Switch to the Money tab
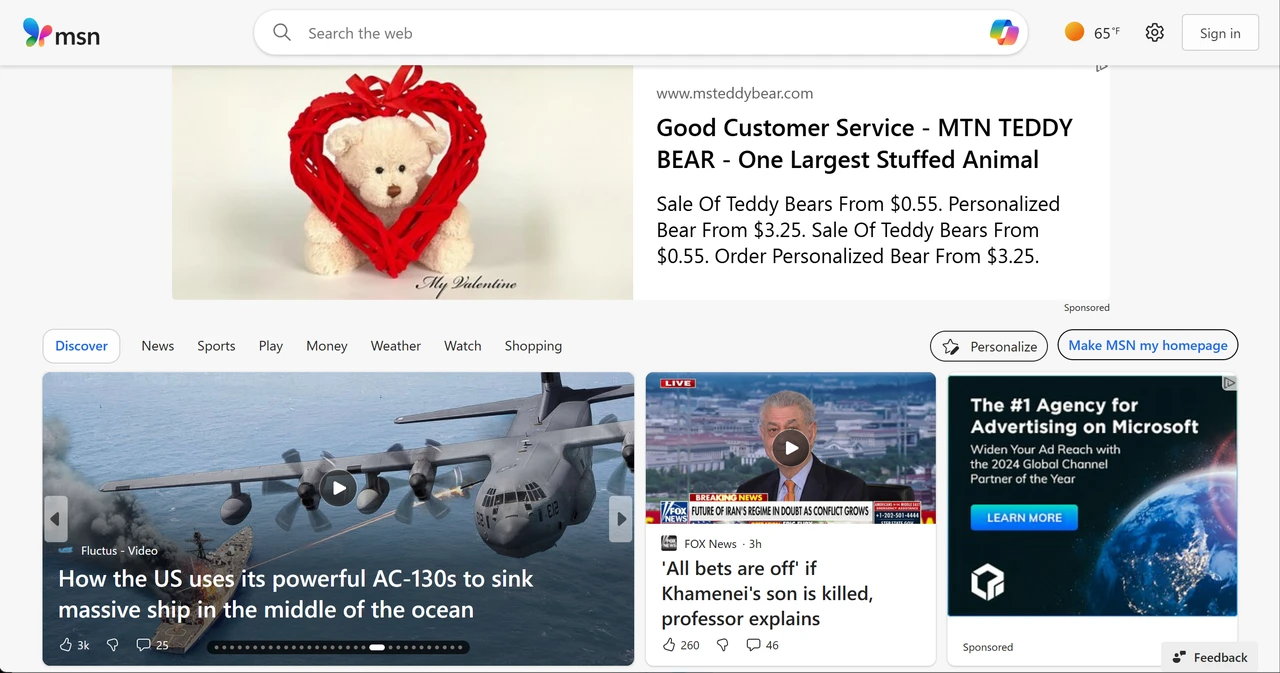This screenshot has width=1280, height=673. click(326, 345)
